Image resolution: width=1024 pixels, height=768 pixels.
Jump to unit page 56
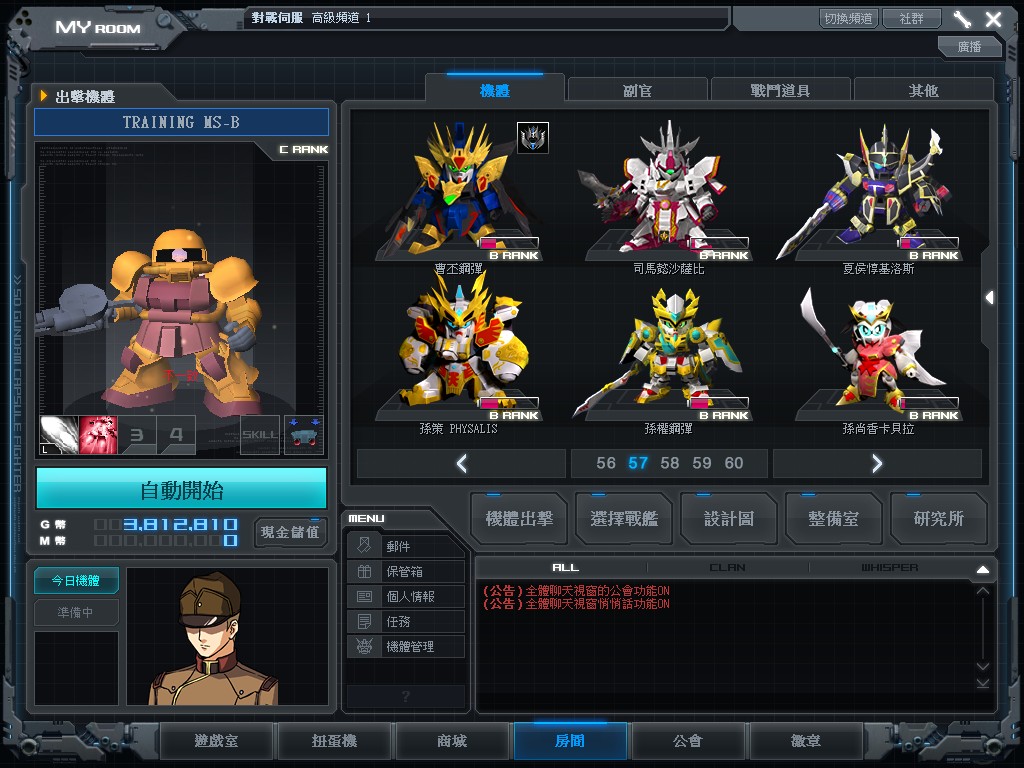[x=605, y=463]
